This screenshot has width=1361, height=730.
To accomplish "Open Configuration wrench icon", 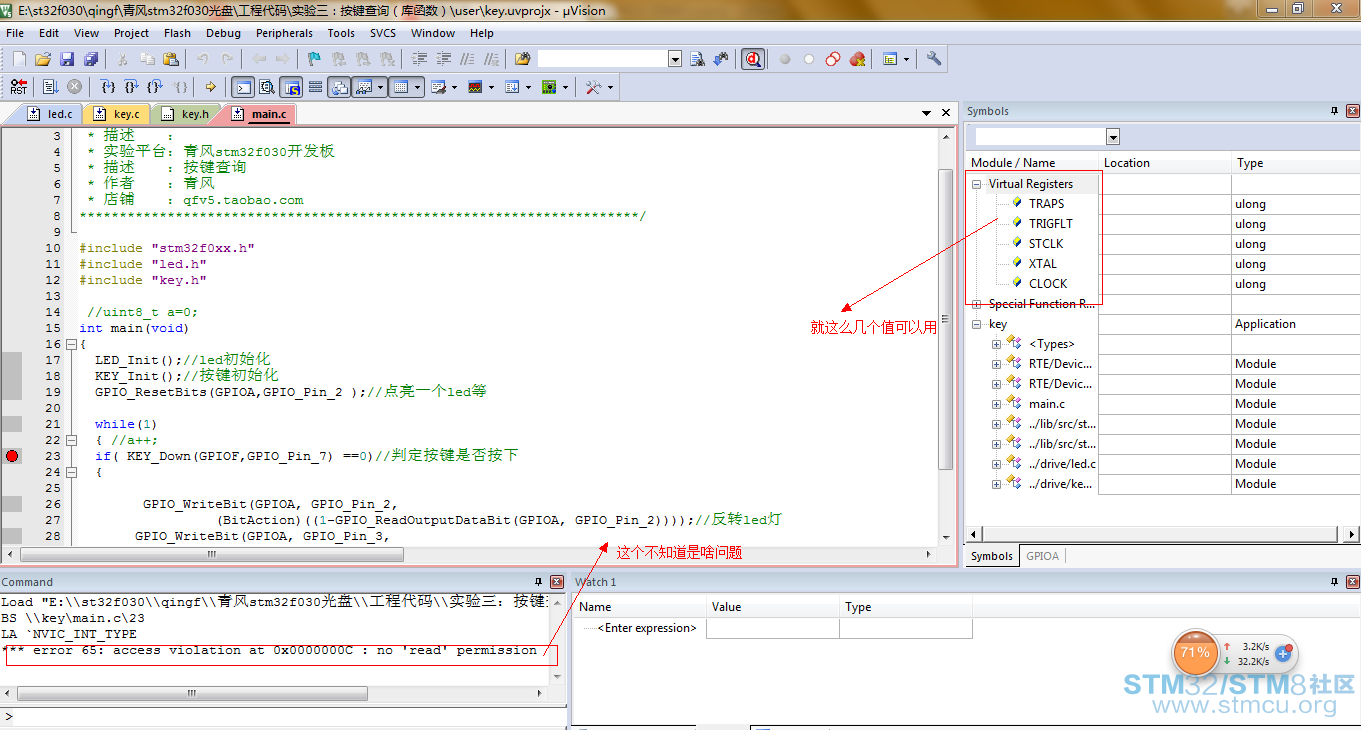I will [x=934, y=59].
